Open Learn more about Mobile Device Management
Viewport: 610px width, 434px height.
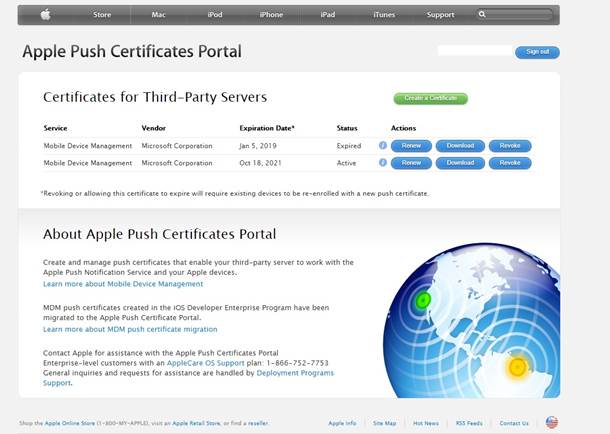click(x=123, y=284)
